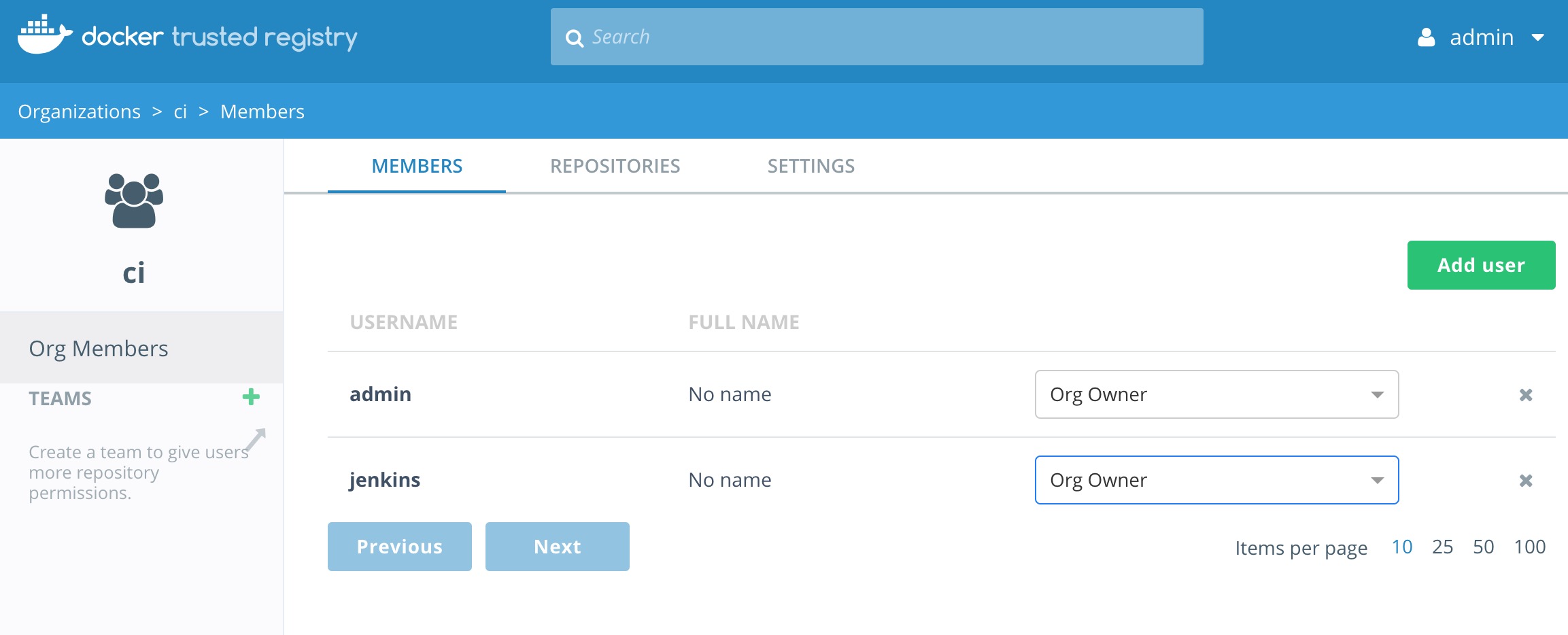Switch to the Repositories tab
This screenshot has height=635, width=1568.
615,166
